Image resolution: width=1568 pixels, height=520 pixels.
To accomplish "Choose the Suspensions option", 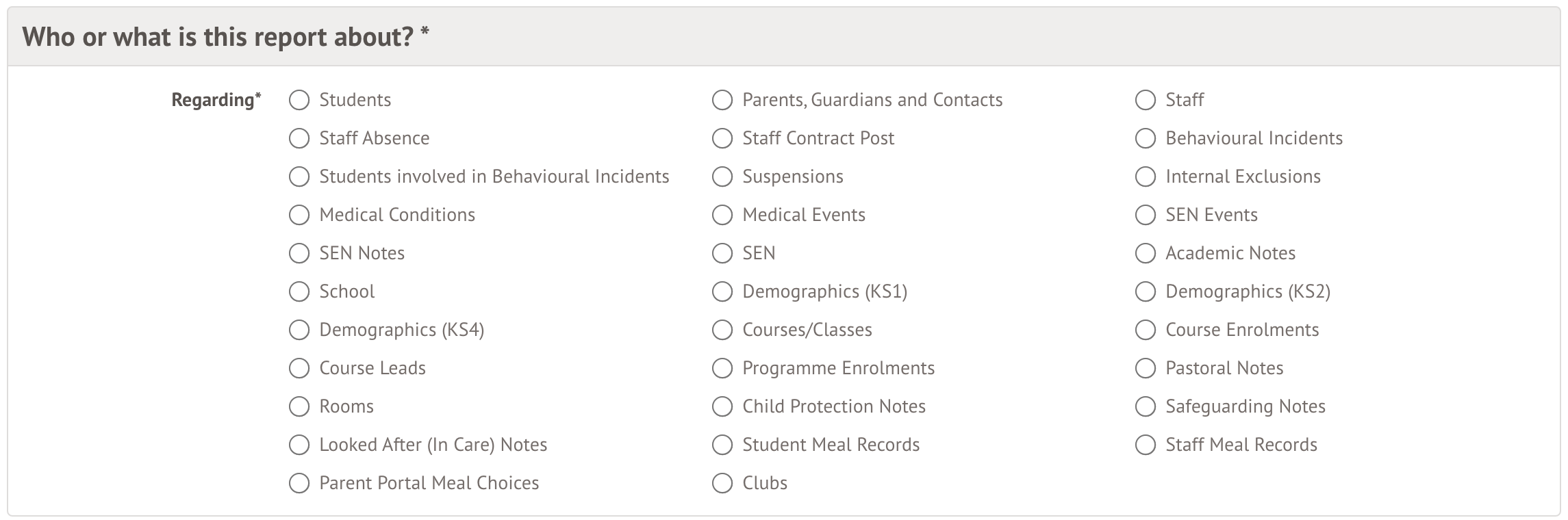I will point(722,177).
